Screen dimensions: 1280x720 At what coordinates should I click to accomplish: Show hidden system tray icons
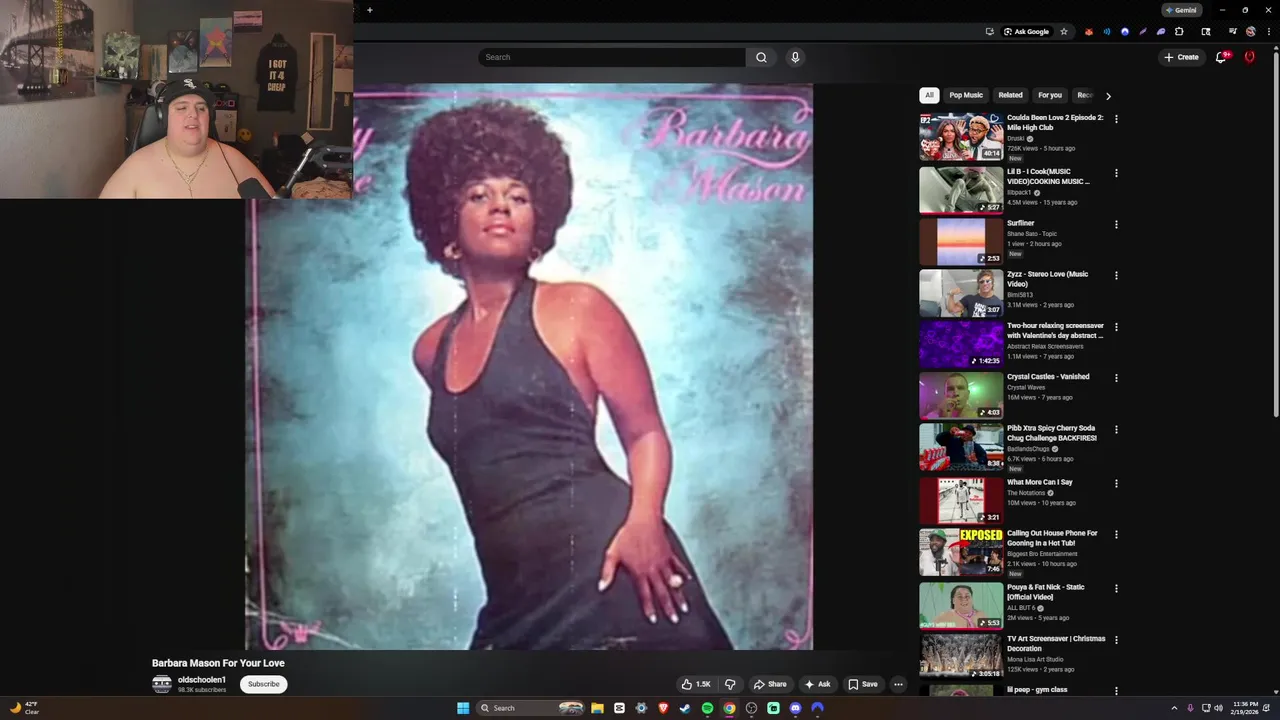[x=1174, y=708]
